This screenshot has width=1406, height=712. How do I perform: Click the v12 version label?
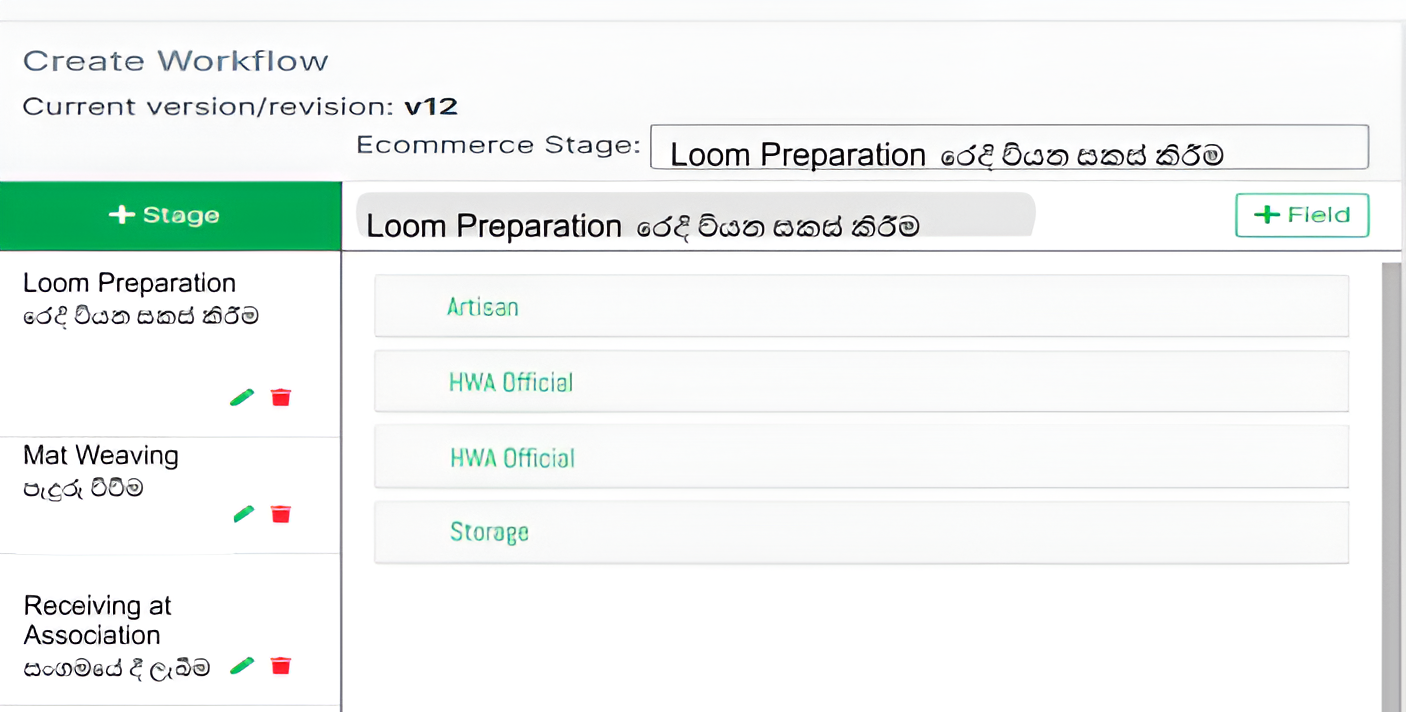pos(431,106)
